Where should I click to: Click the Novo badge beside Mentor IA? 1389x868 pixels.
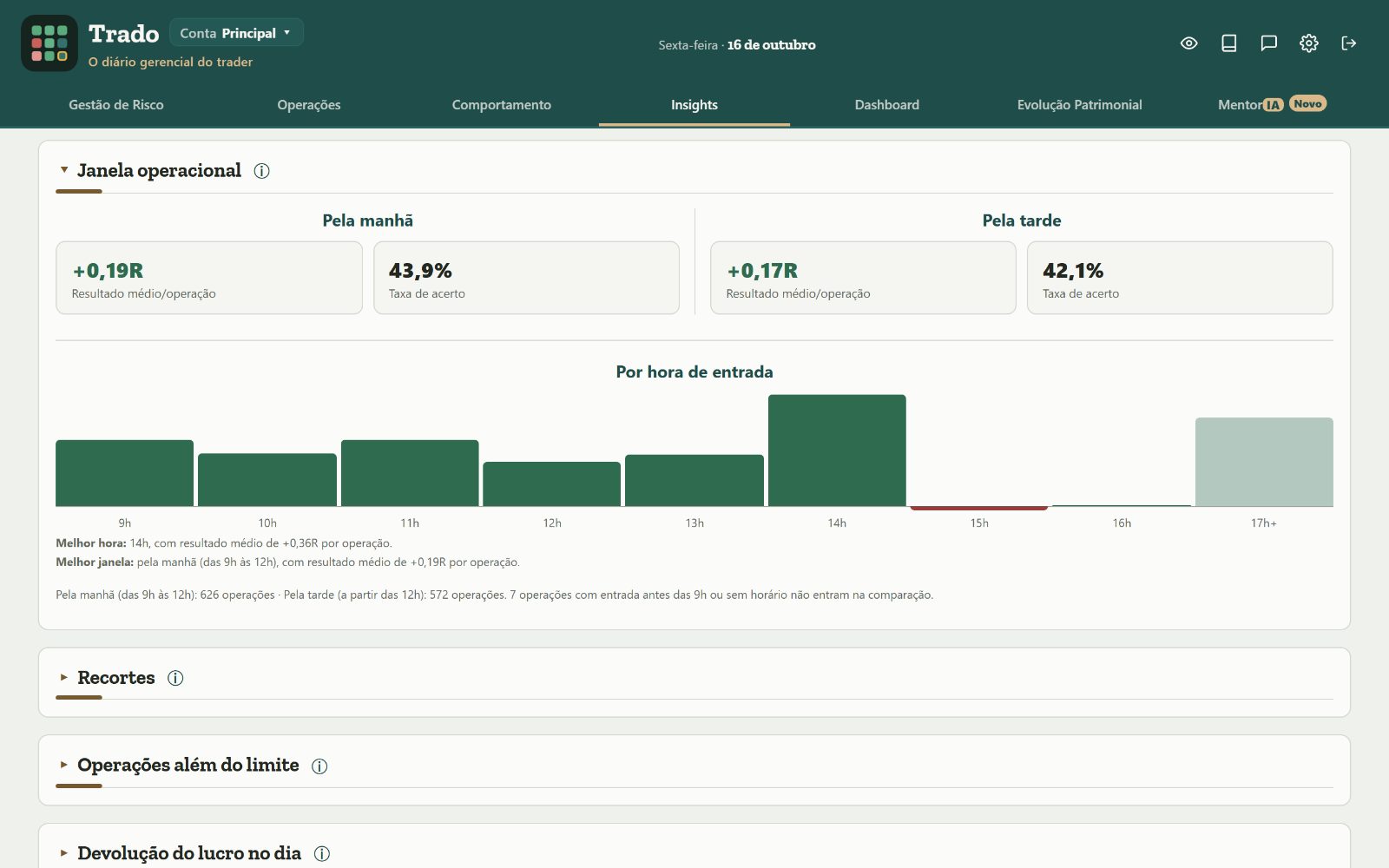(x=1307, y=103)
